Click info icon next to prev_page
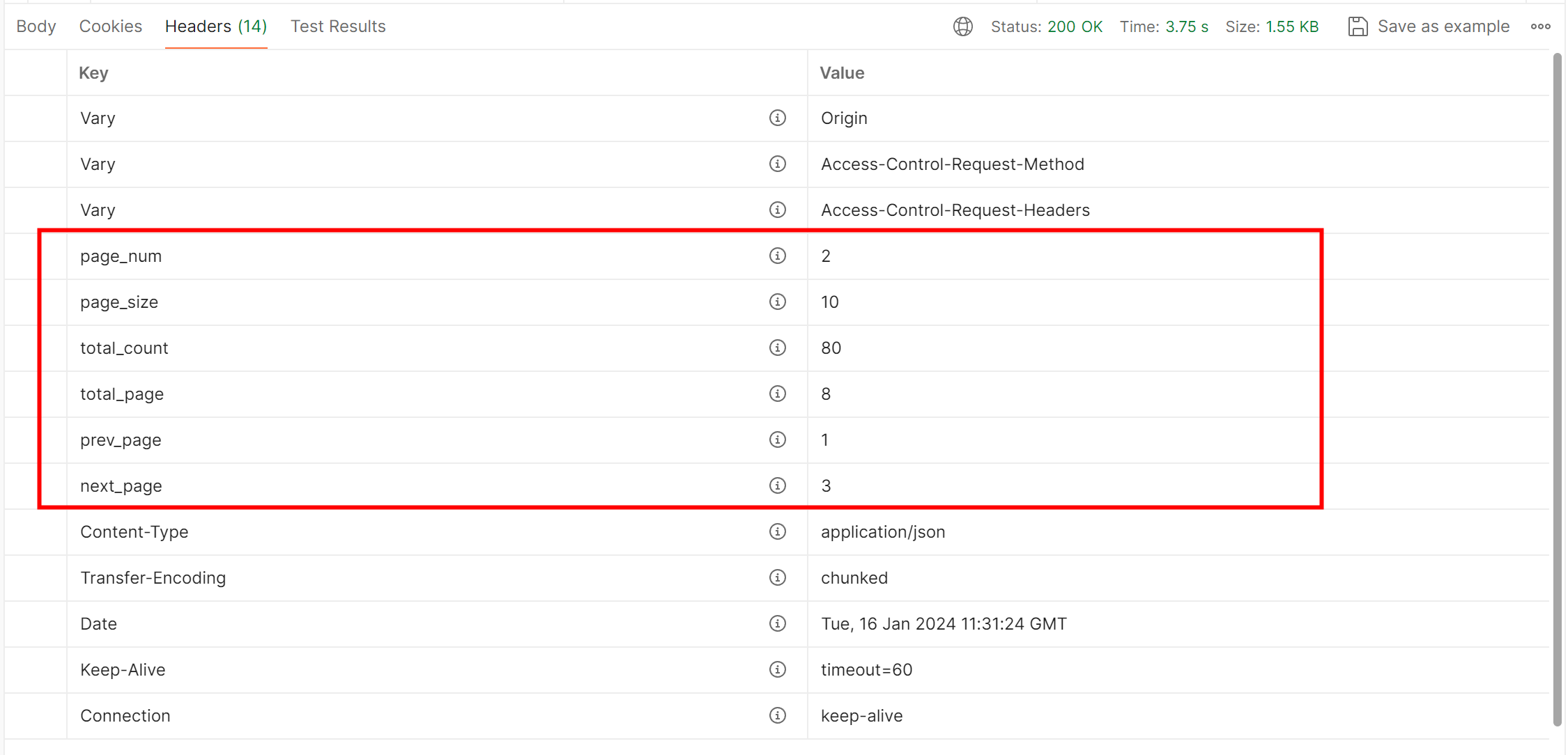 pos(778,439)
